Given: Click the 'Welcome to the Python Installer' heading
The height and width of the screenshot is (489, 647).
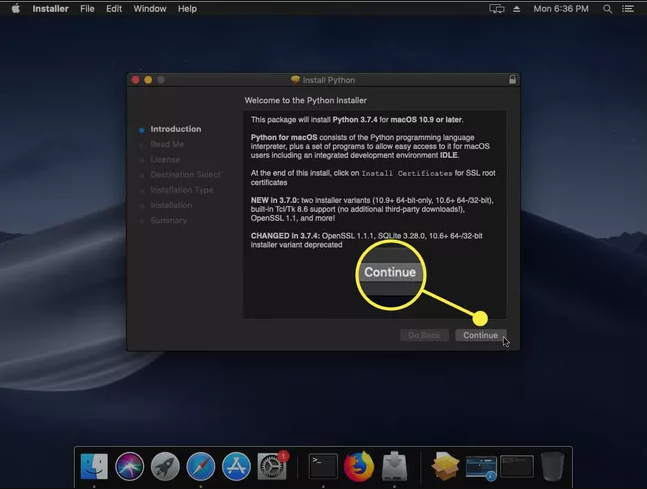Looking at the screenshot, I should pyautogui.click(x=305, y=100).
